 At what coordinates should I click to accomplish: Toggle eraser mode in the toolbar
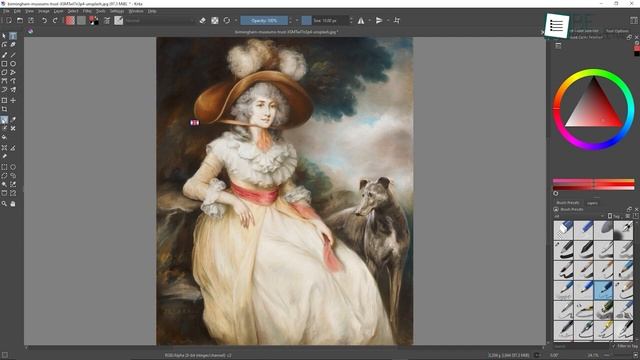click(203, 20)
